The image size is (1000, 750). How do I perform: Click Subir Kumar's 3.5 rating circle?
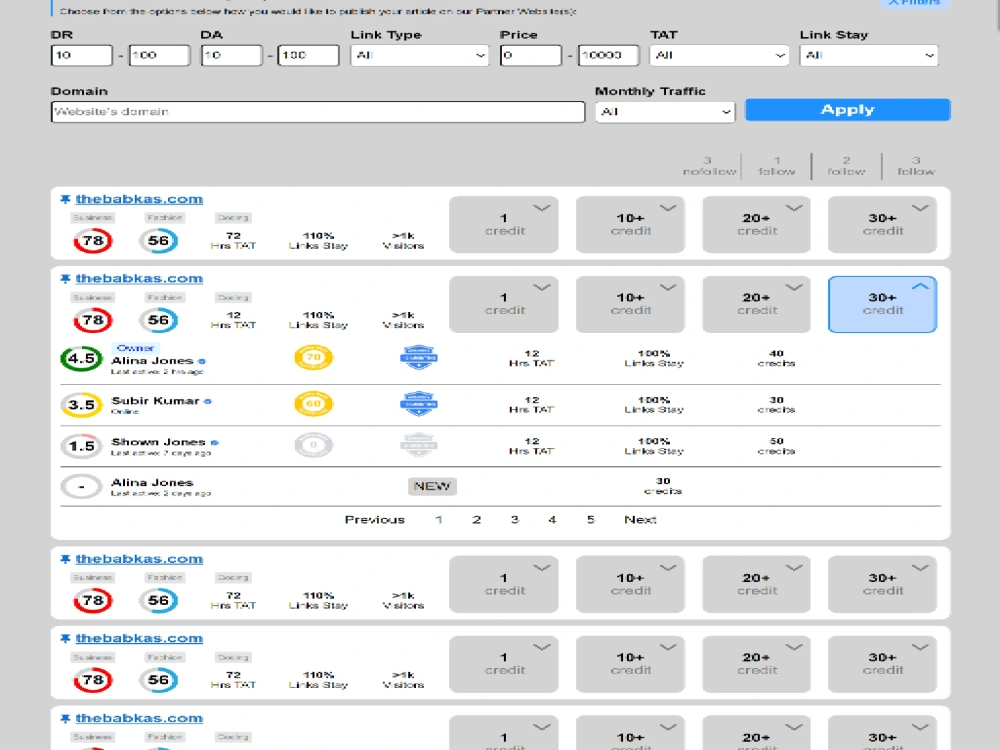[x=81, y=405]
